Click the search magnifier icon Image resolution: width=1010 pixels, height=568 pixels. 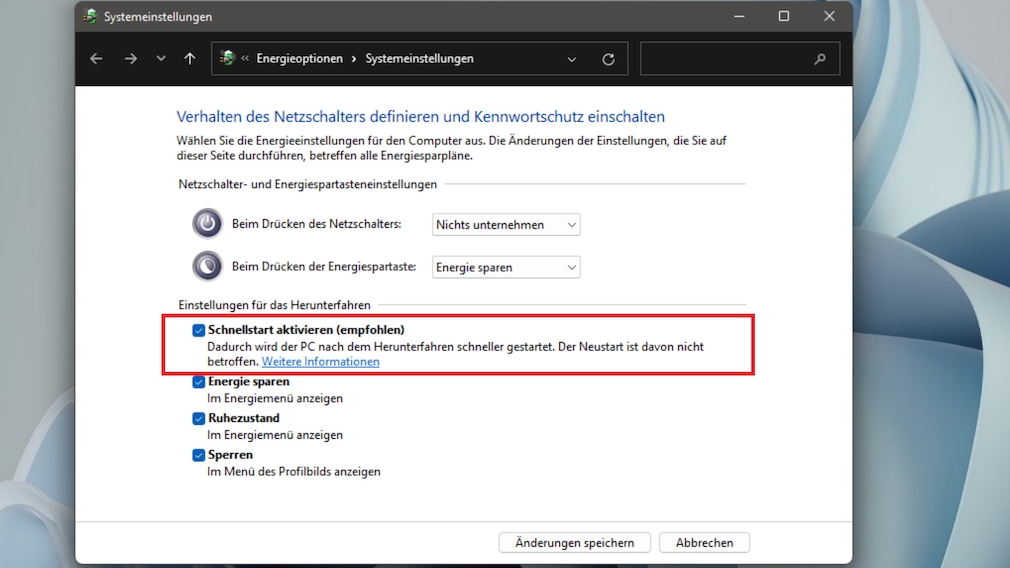[x=820, y=59]
